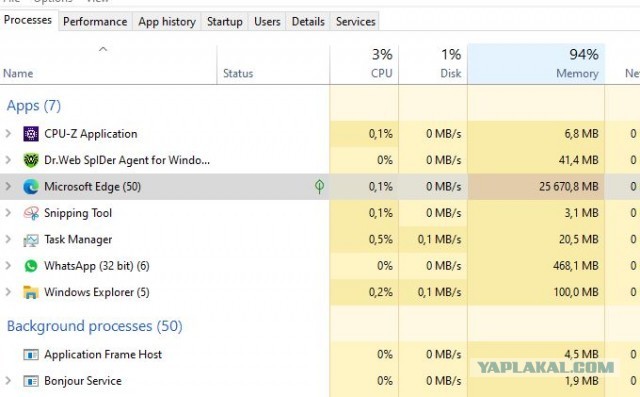Click the Background processes (50) heading
Viewport: 640px width, 397px height.
tap(95, 326)
